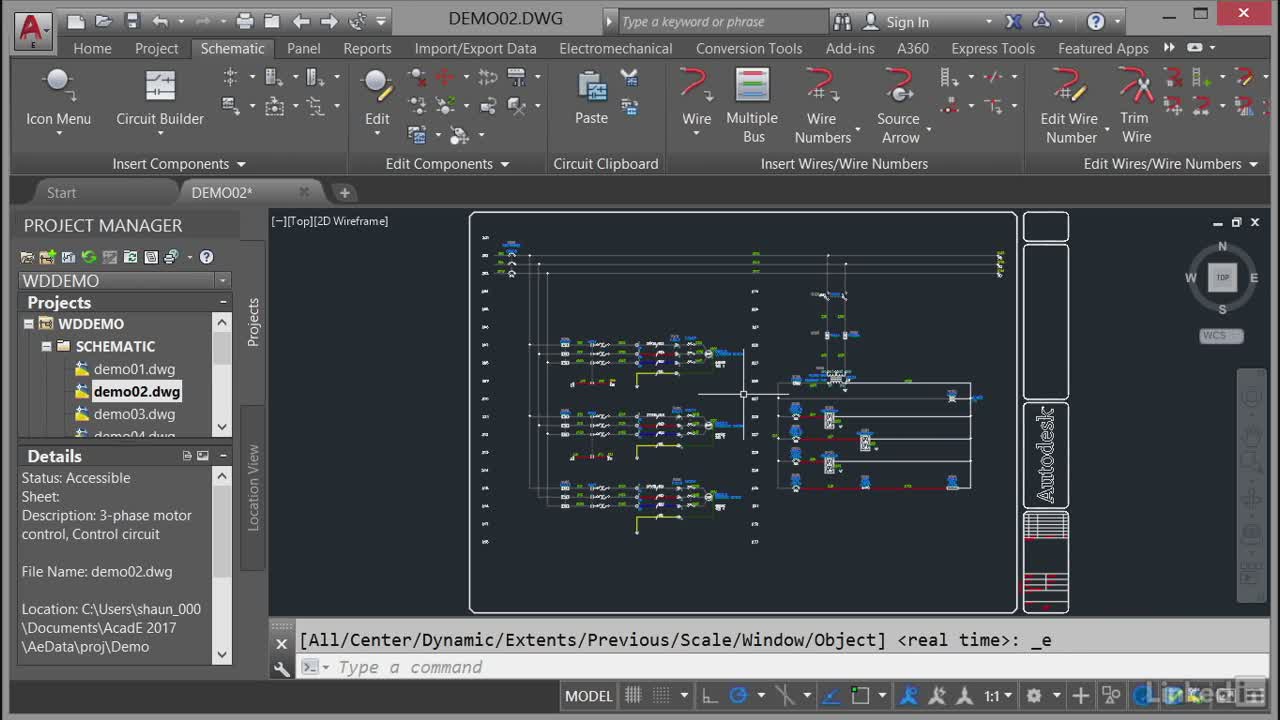Open the WDDEMO project combo box
Image resolution: width=1280 pixels, height=720 pixels.
tap(125, 281)
